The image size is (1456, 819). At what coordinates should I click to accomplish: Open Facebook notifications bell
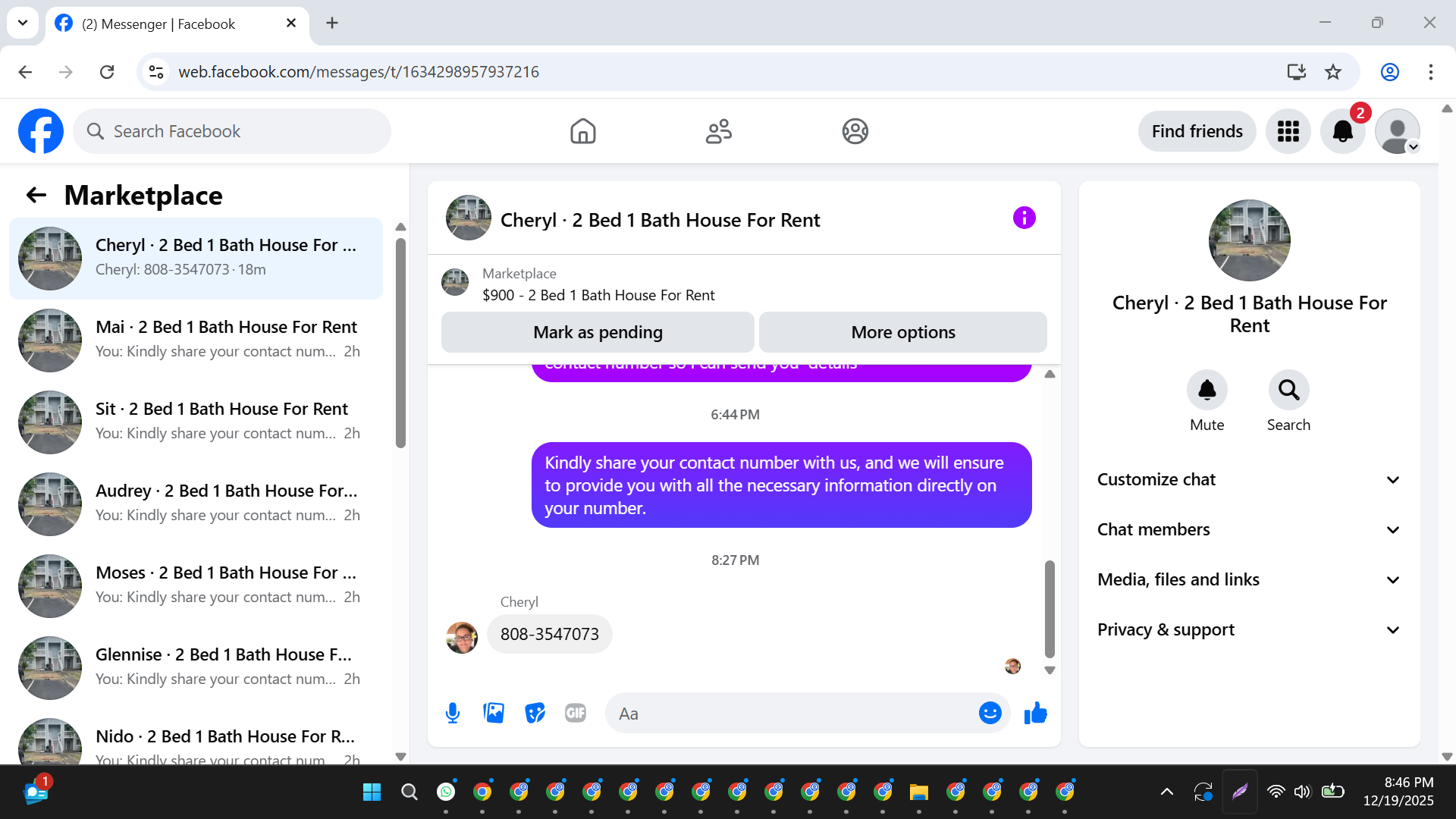(x=1342, y=131)
